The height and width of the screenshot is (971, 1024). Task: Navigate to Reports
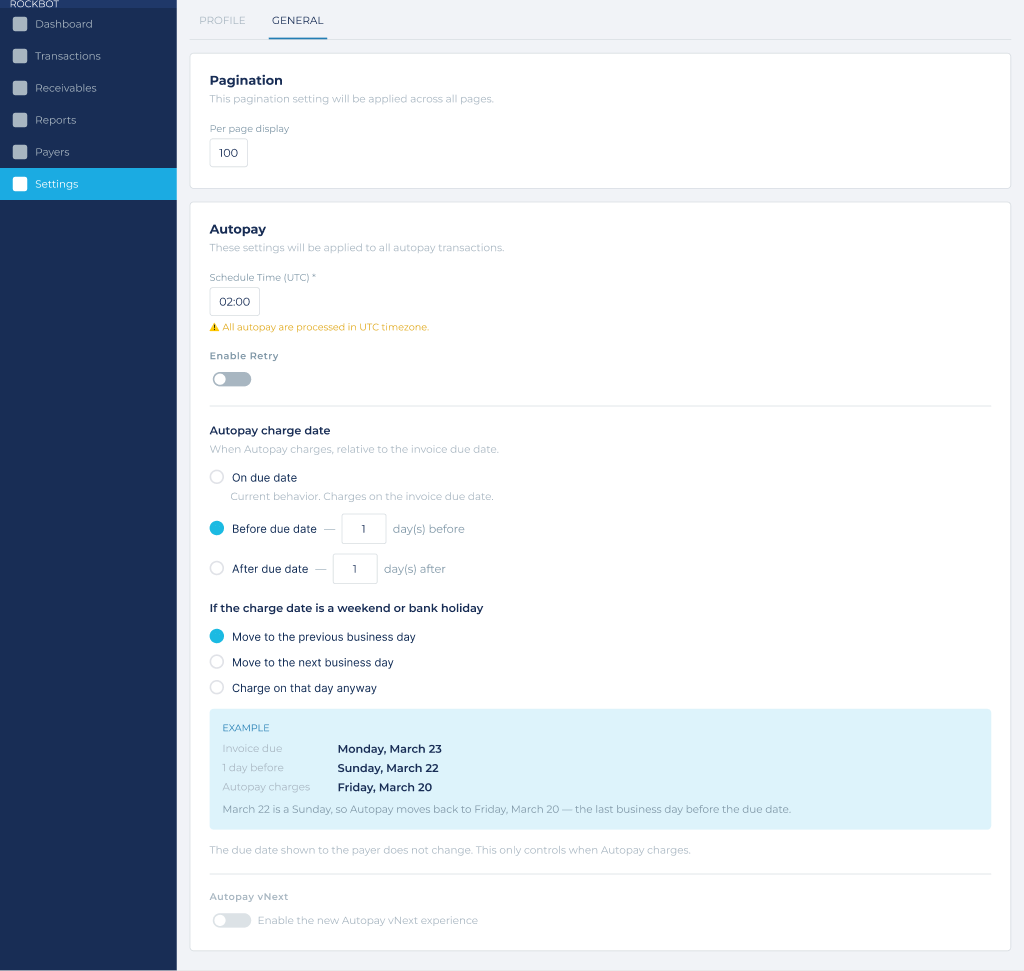88,120
